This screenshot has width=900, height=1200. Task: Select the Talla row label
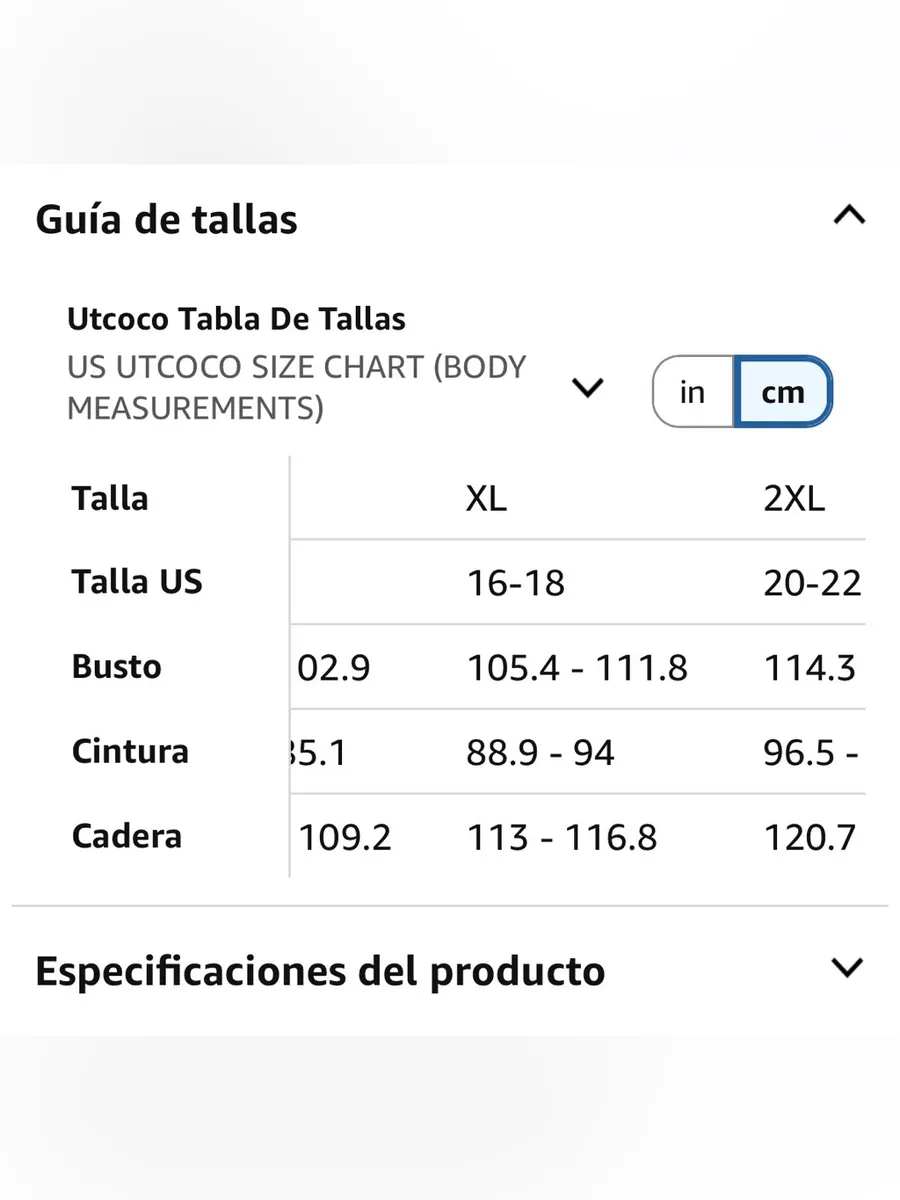(110, 498)
